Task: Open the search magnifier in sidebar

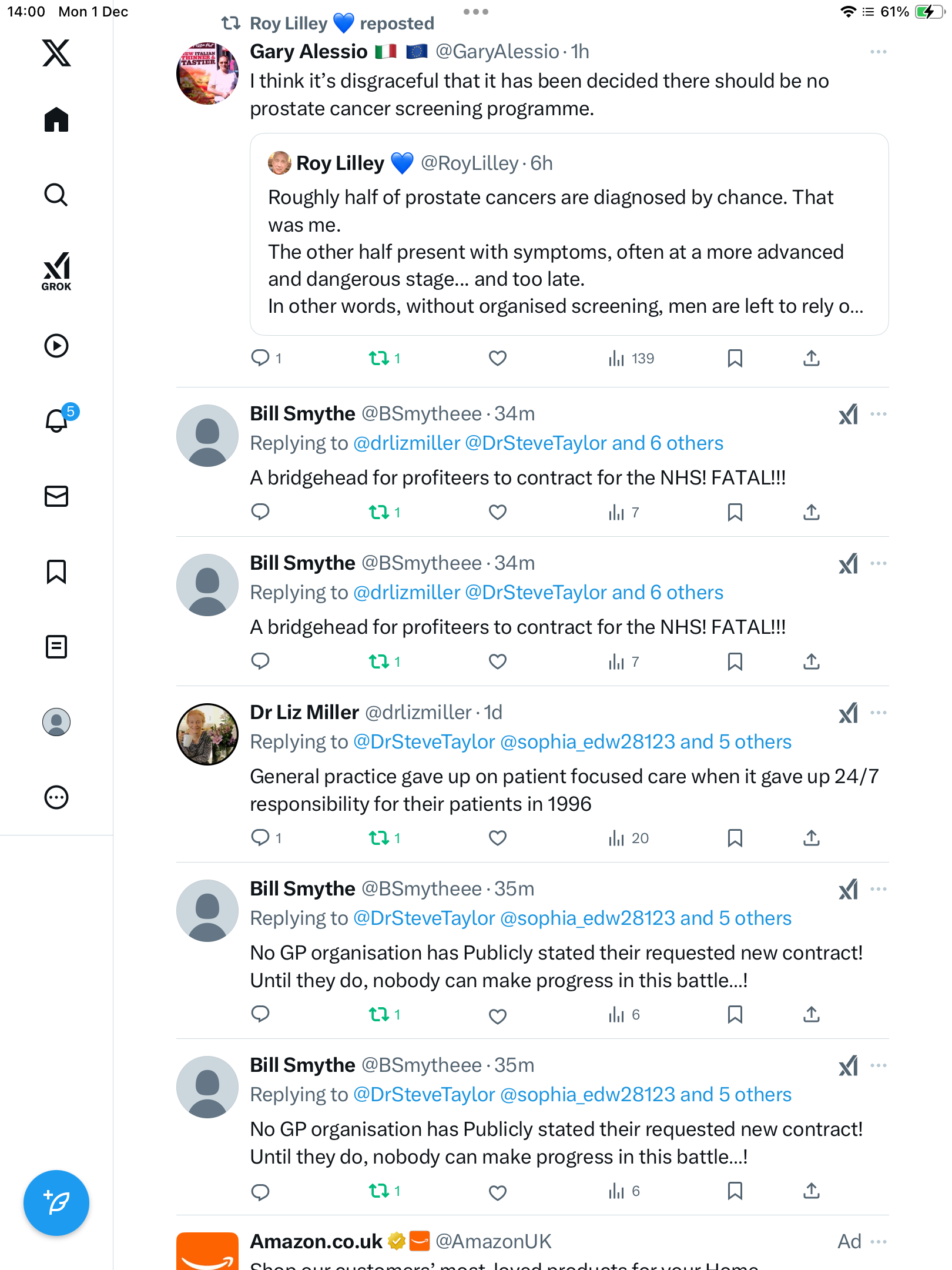Action: click(x=56, y=195)
